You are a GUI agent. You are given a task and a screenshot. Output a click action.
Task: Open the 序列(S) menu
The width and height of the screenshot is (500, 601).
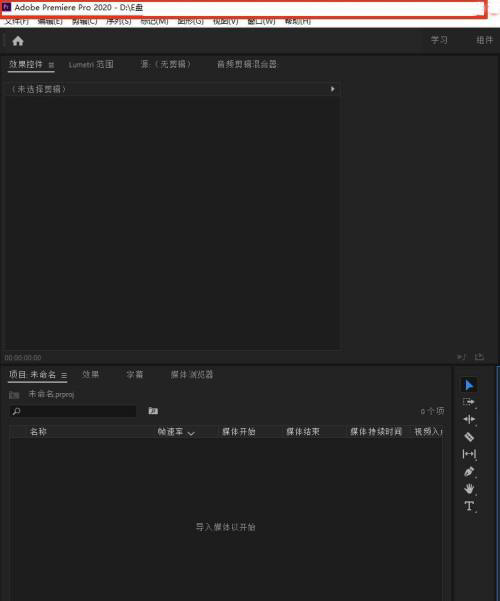[x=119, y=21]
